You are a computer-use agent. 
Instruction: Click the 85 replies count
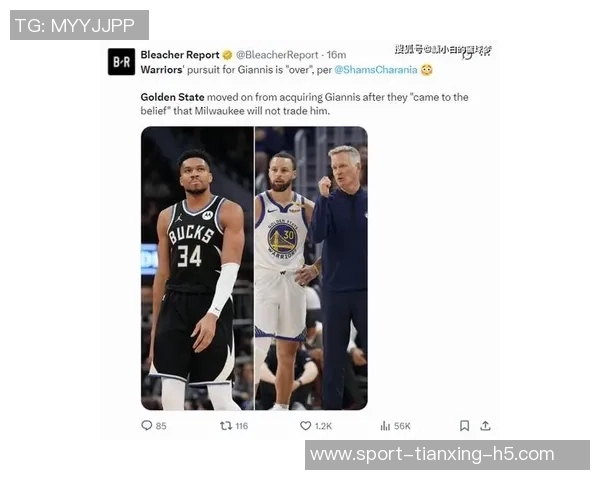tap(161, 426)
